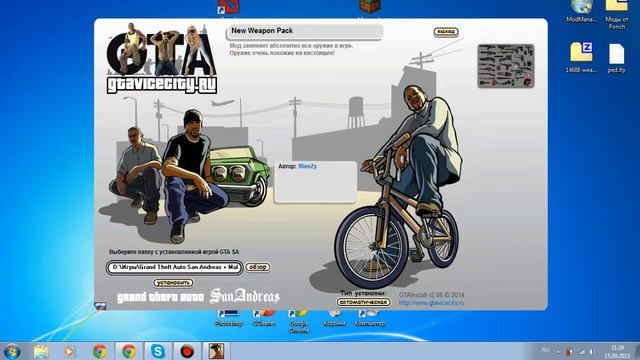Select the 14688-wea... archive desktop icon
Viewport: 640px width, 360px height.
[x=581, y=57]
